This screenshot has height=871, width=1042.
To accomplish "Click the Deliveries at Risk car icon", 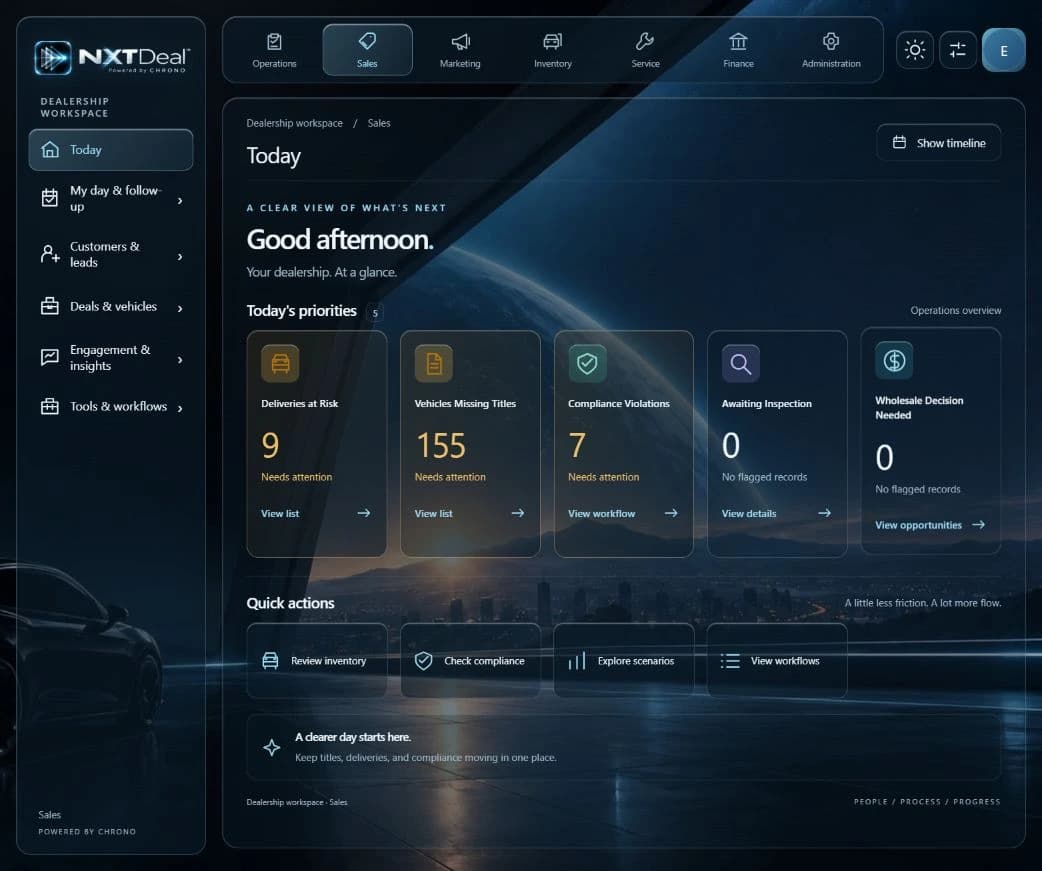I will (280, 363).
